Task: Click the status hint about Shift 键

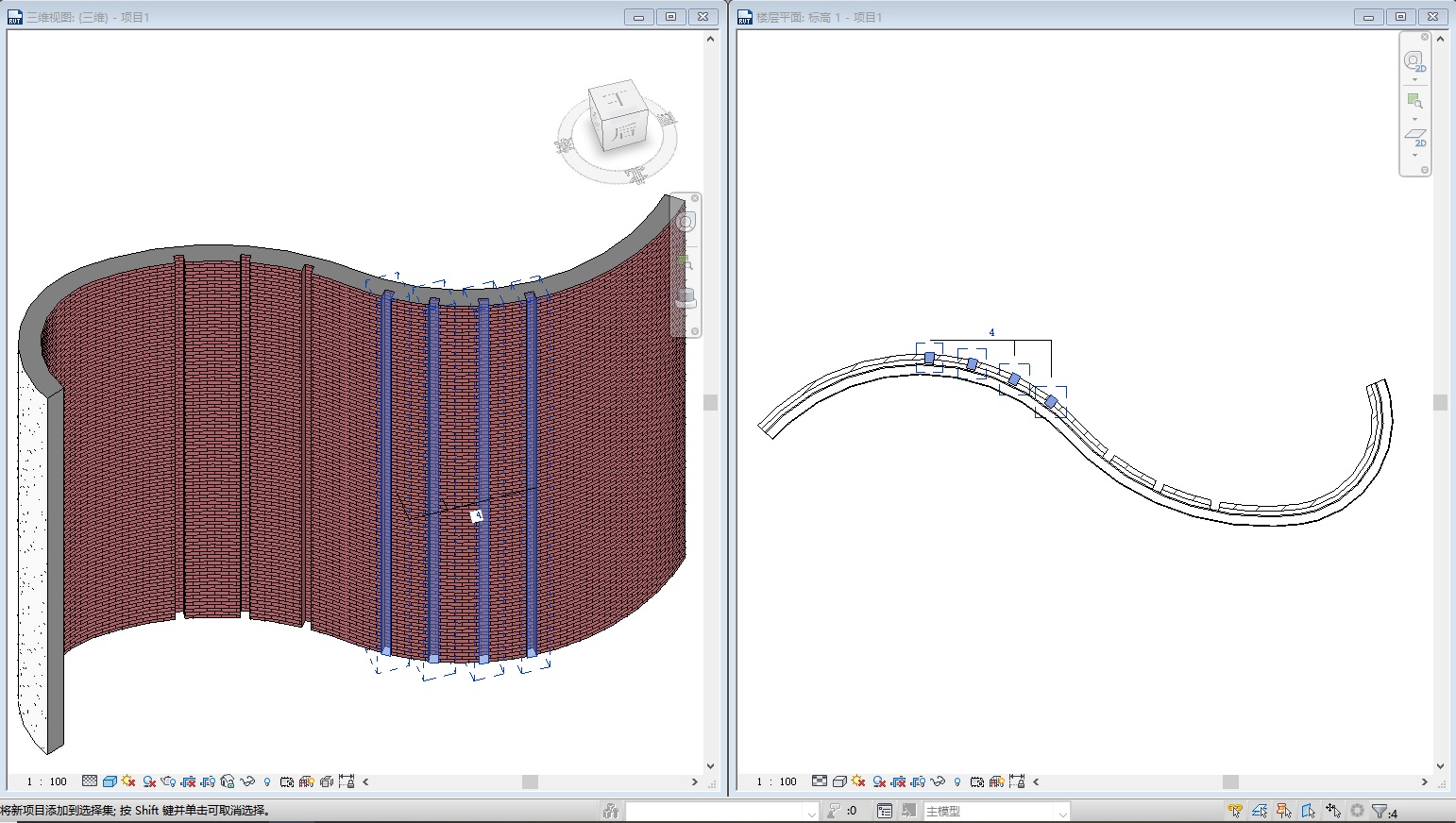Action: click(x=136, y=810)
